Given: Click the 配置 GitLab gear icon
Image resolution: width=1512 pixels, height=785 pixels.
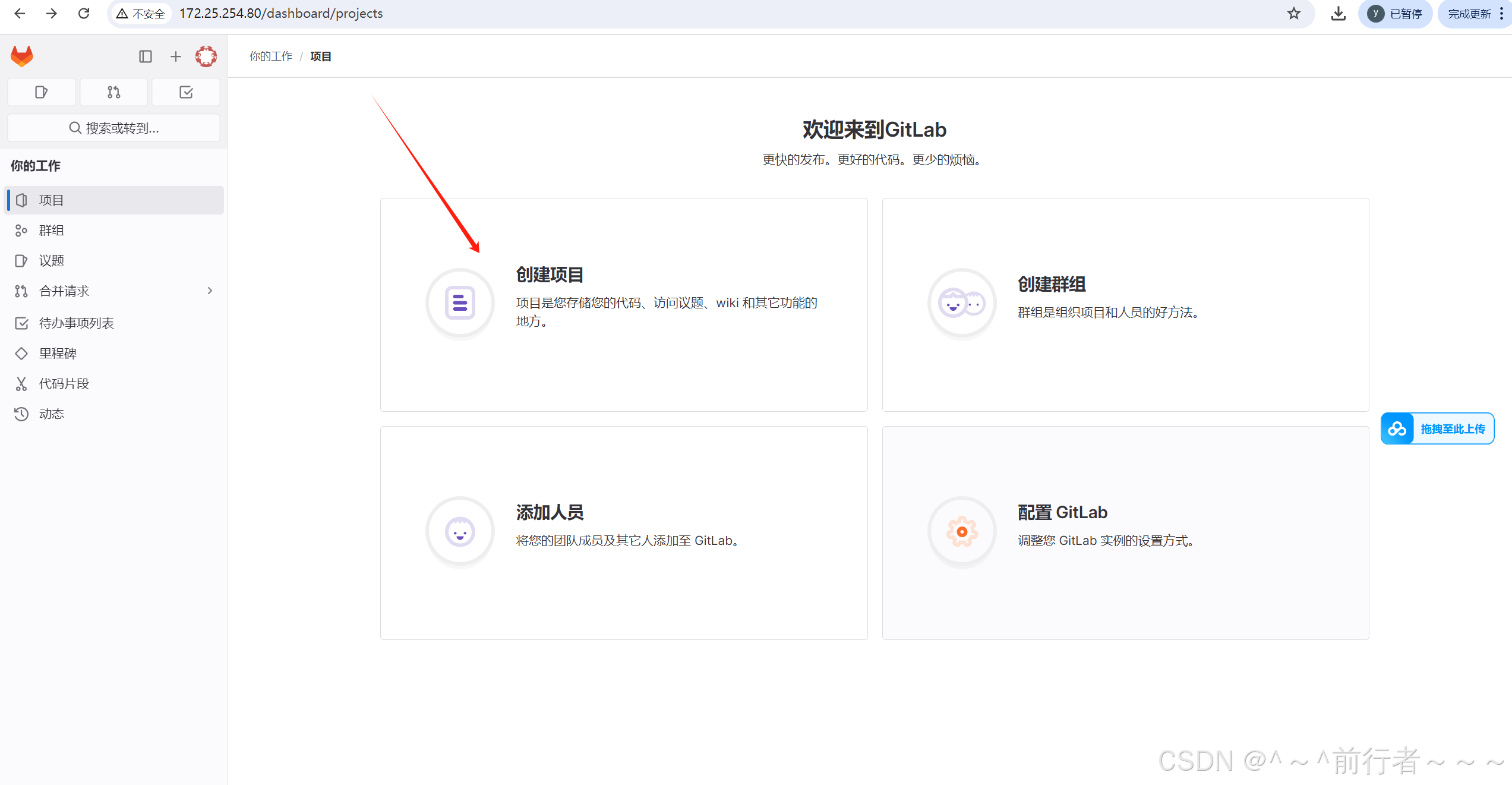Looking at the screenshot, I should [x=962, y=531].
